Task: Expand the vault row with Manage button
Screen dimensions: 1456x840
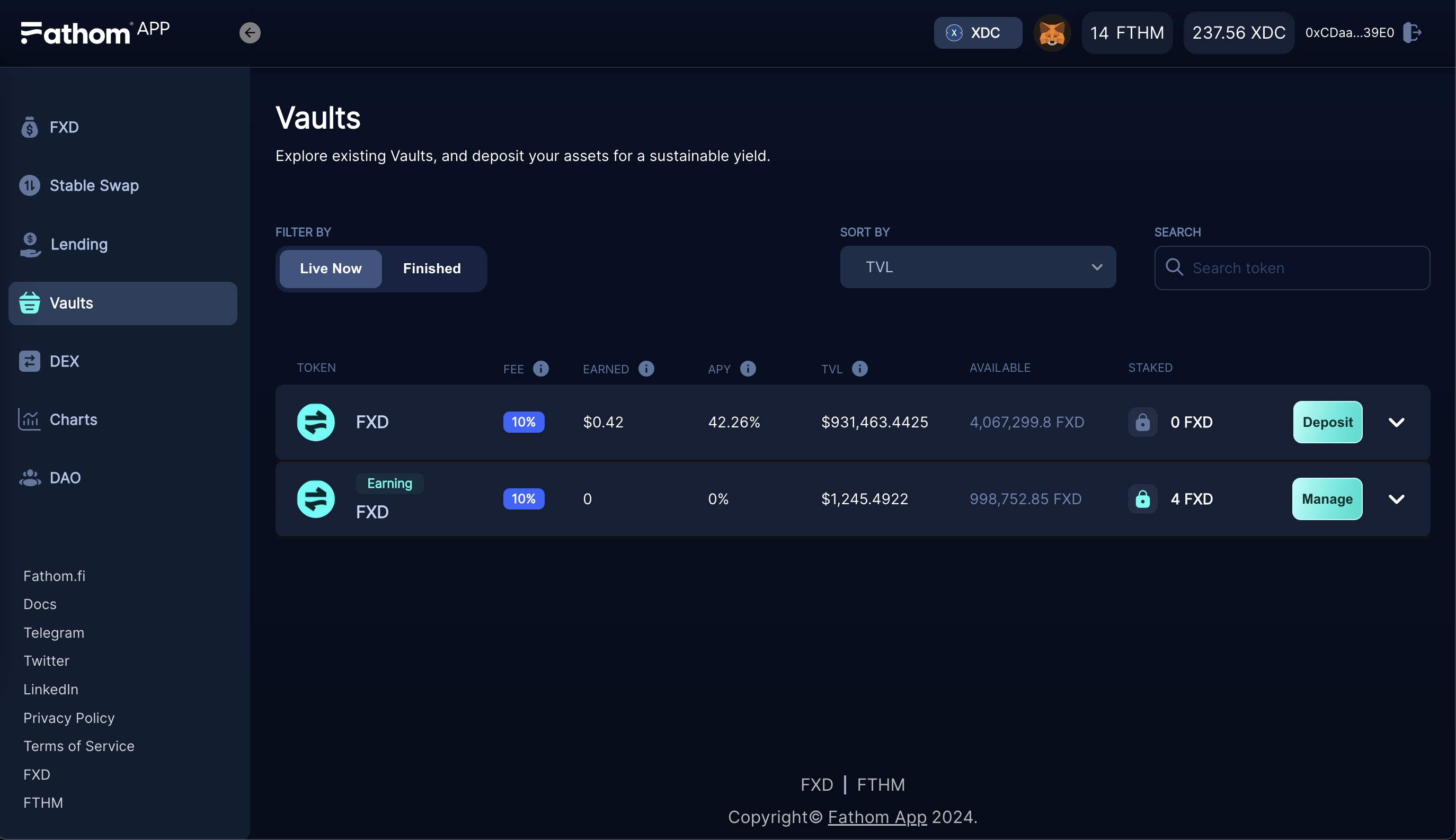Action: (x=1396, y=499)
